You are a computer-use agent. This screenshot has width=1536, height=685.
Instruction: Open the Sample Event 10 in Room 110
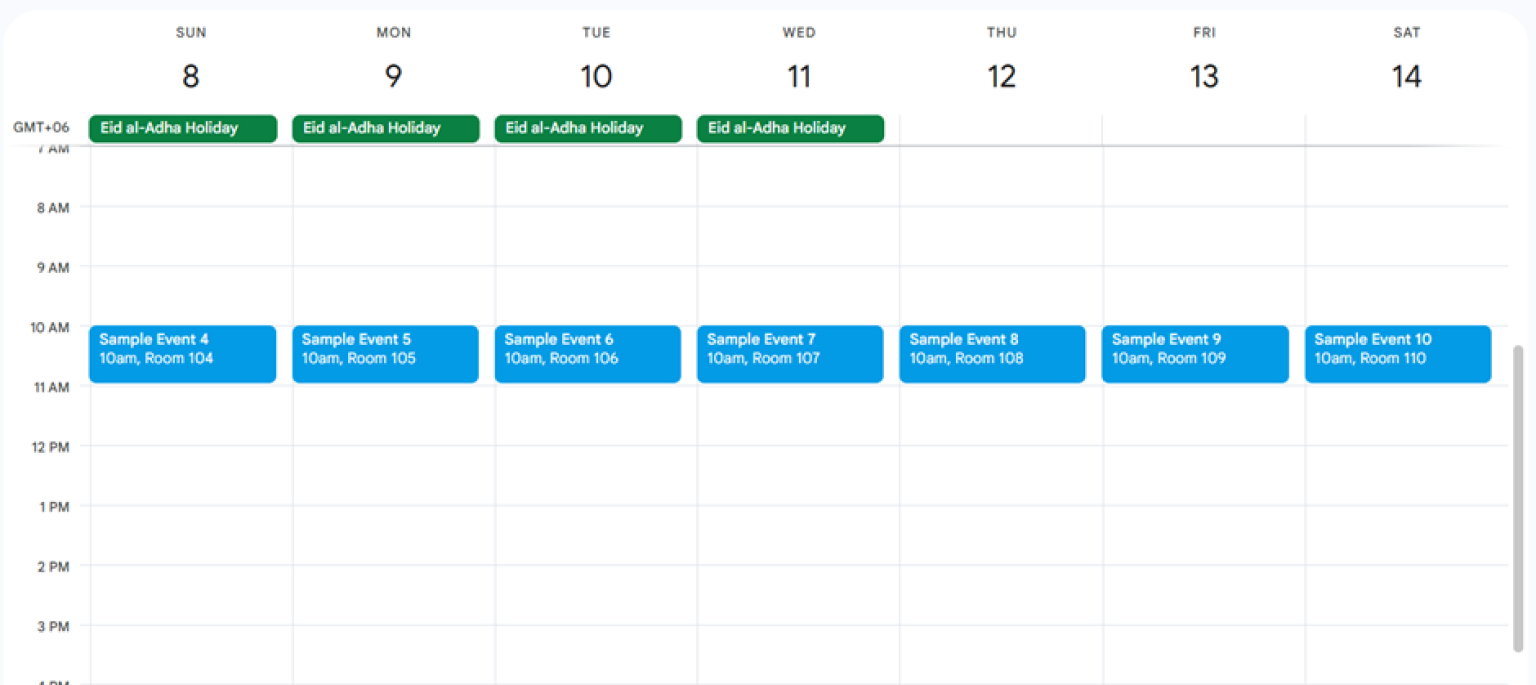pyautogui.click(x=1397, y=353)
